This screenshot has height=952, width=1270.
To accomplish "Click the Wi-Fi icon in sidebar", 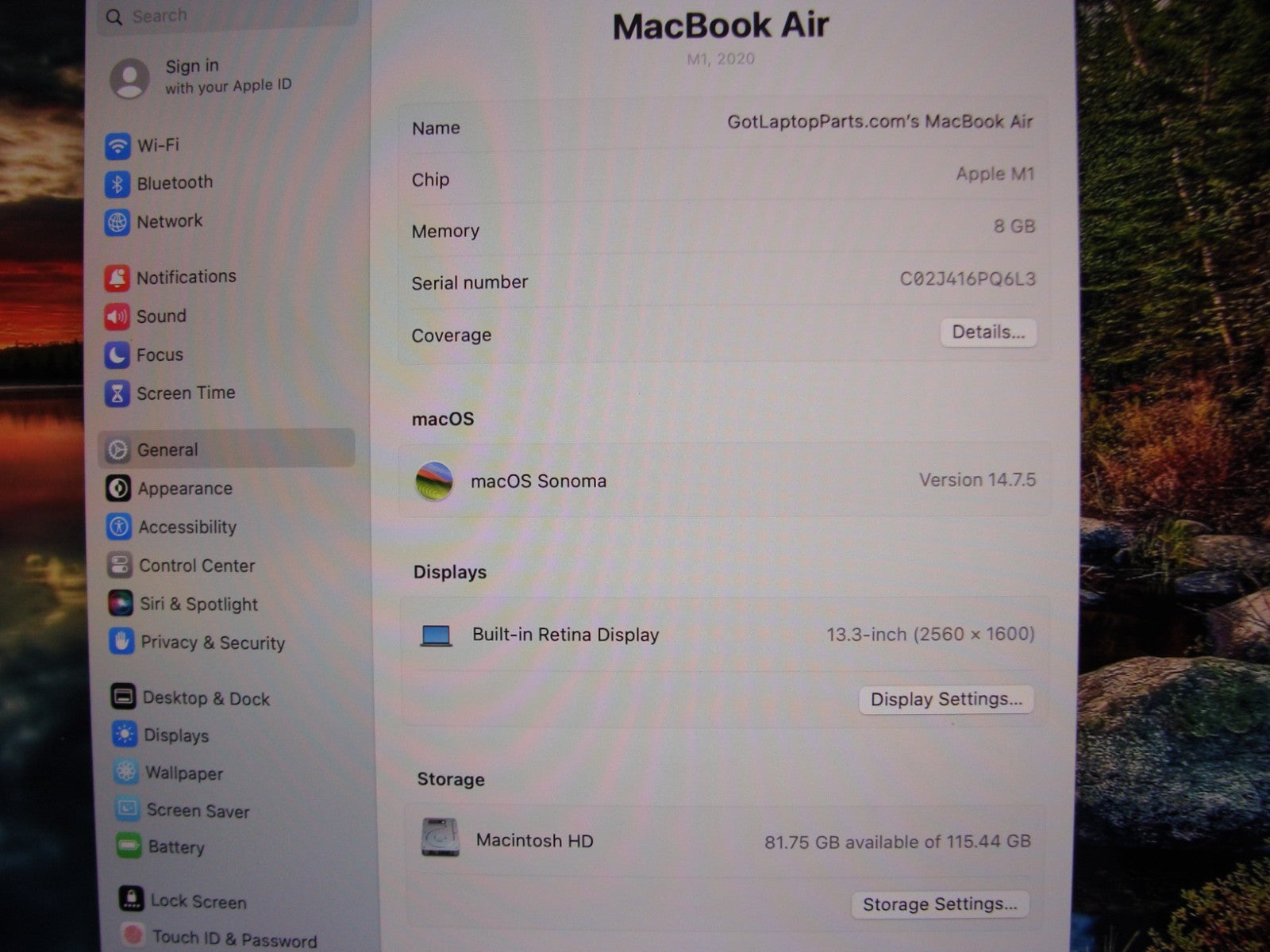I will (117, 146).
